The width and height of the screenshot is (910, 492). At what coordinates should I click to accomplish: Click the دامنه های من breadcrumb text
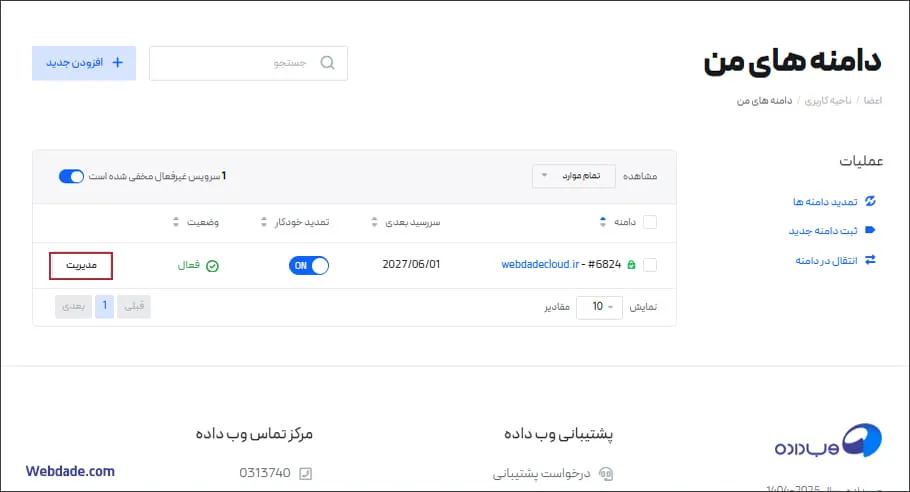click(764, 100)
